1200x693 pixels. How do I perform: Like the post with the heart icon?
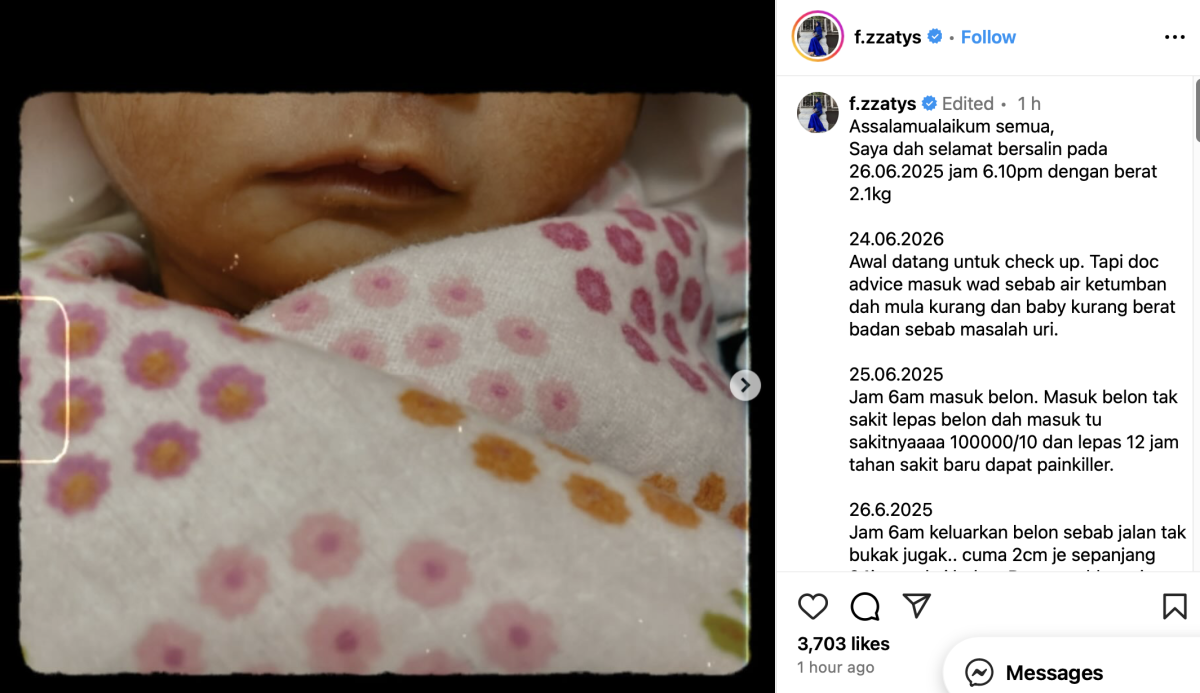pyautogui.click(x=813, y=606)
